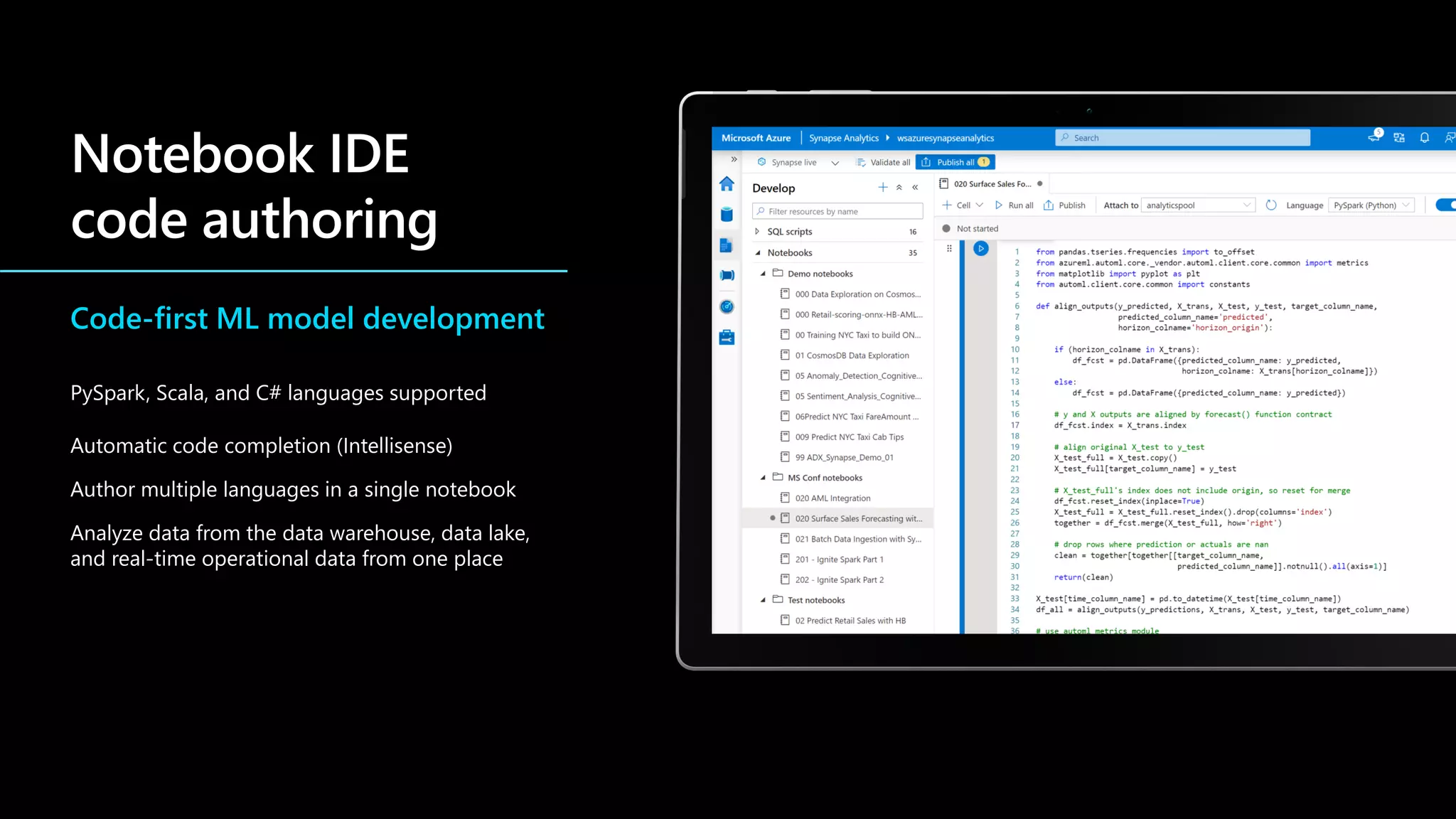Open the Develop hub document icon
This screenshot has width=1456, height=819.
(x=726, y=246)
